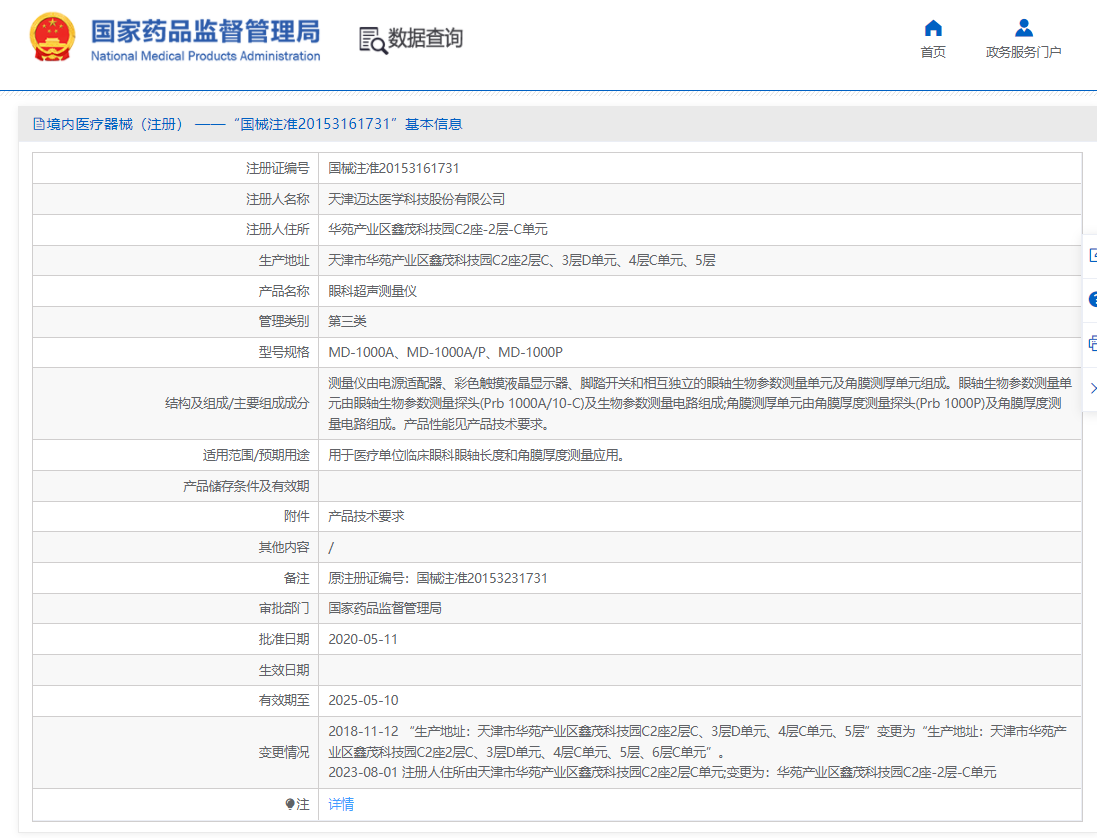Image resolution: width=1097 pixels, height=838 pixels.
Task: Select the 2018-11-12 change record
Action: [x=698, y=741]
